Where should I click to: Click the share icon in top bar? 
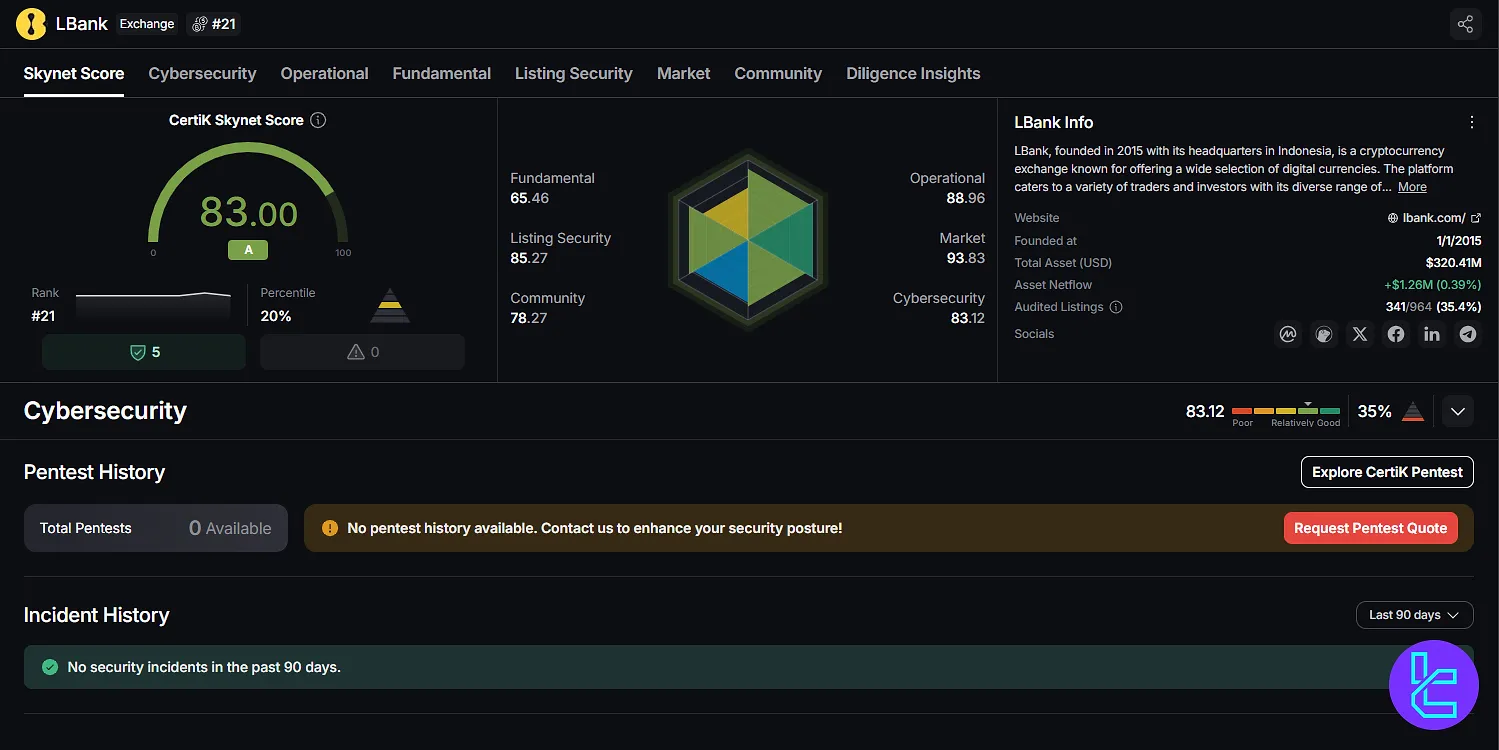[x=1465, y=24]
